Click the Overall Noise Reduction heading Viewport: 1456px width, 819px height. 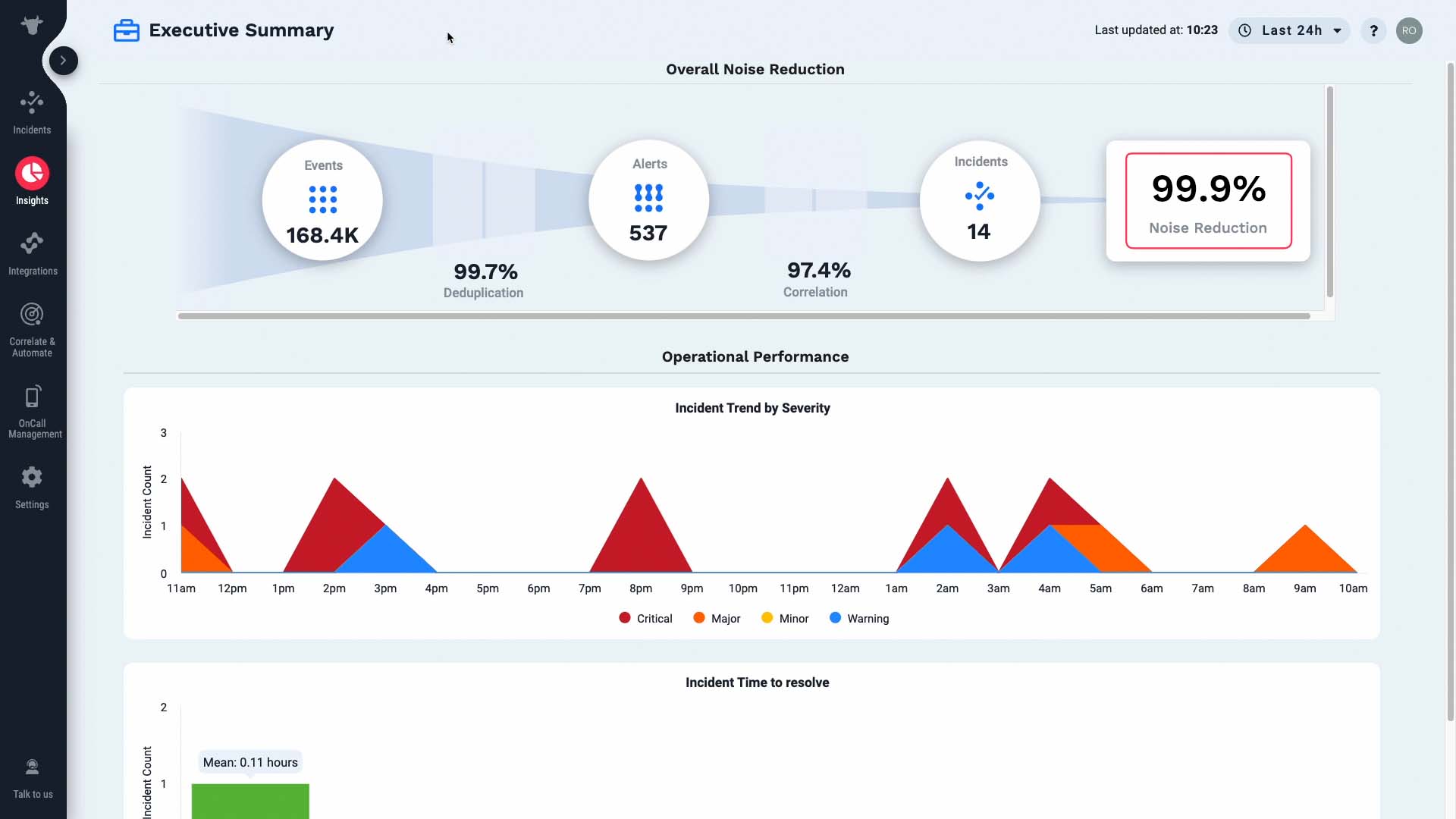point(755,69)
